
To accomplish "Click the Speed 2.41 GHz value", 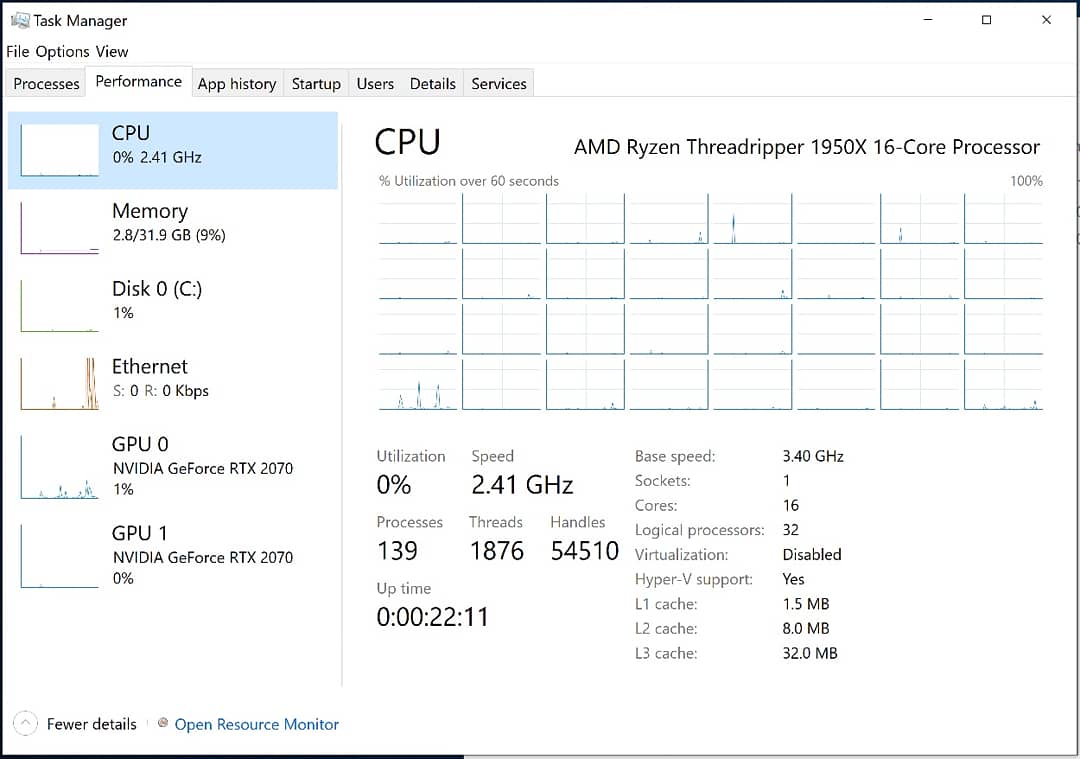I will click(522, 485).
